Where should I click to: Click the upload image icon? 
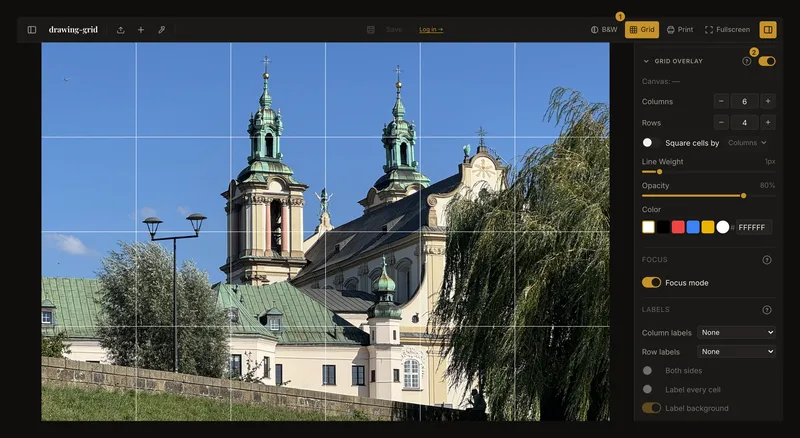tap(120, 30)
